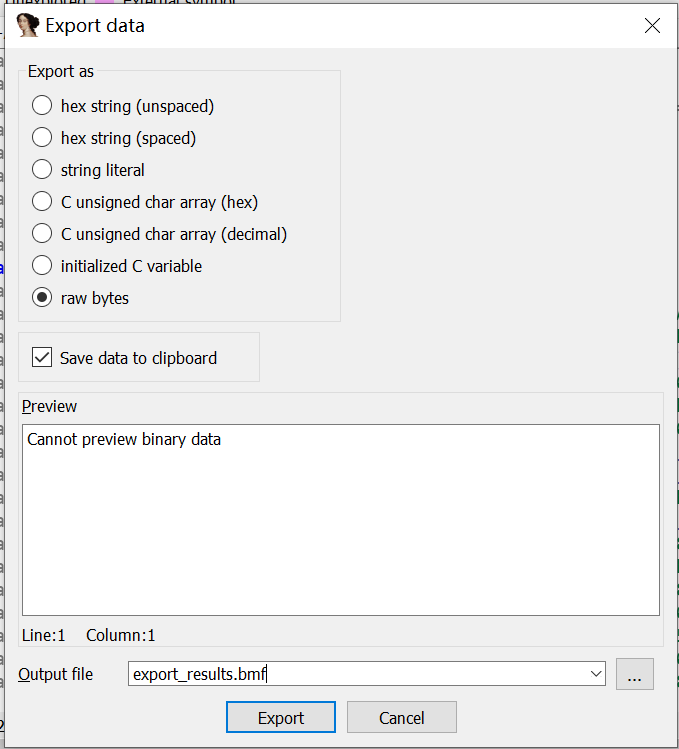
Task: Click inside the Preview text area
Action: click(x=340, y=520)
